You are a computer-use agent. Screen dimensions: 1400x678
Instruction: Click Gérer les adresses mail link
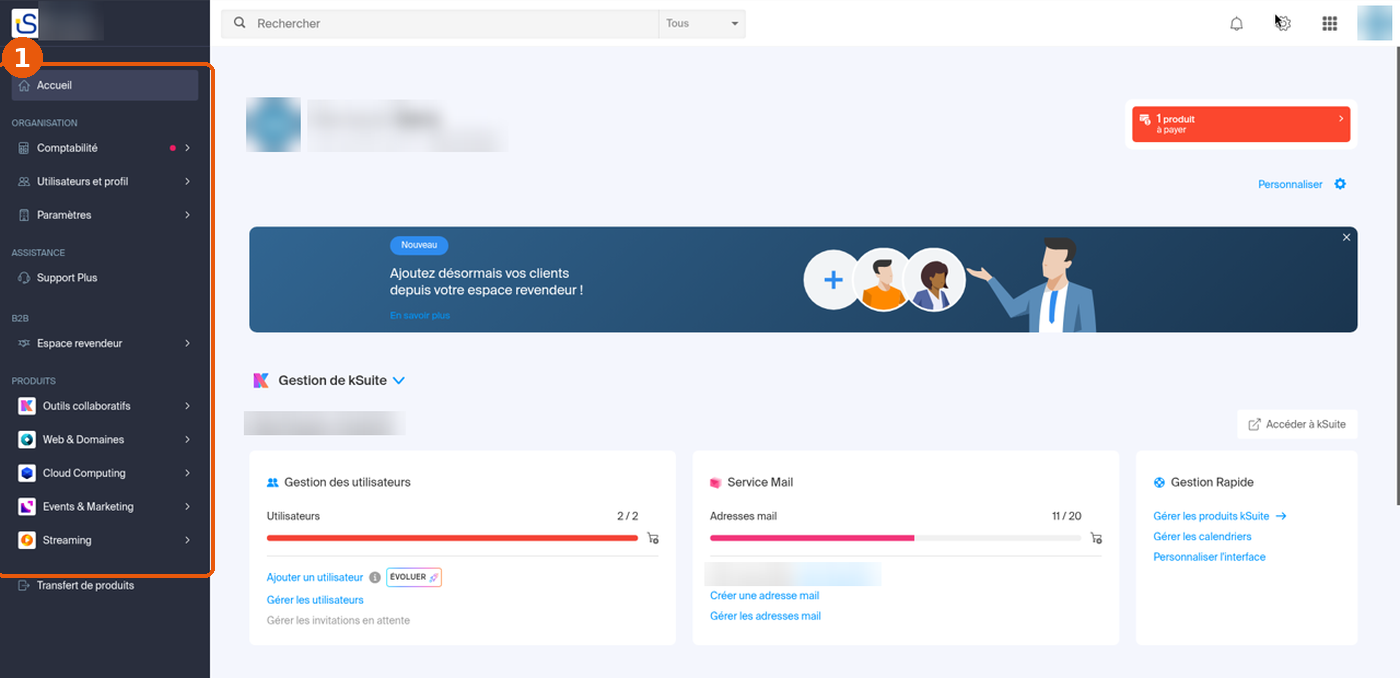[765, 616]
